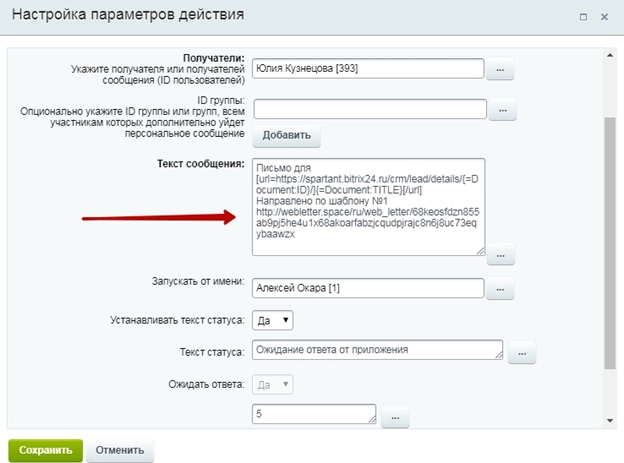
Task: Expand the Устанавливать текст статуса dropdown
Action: click(273, 320)
